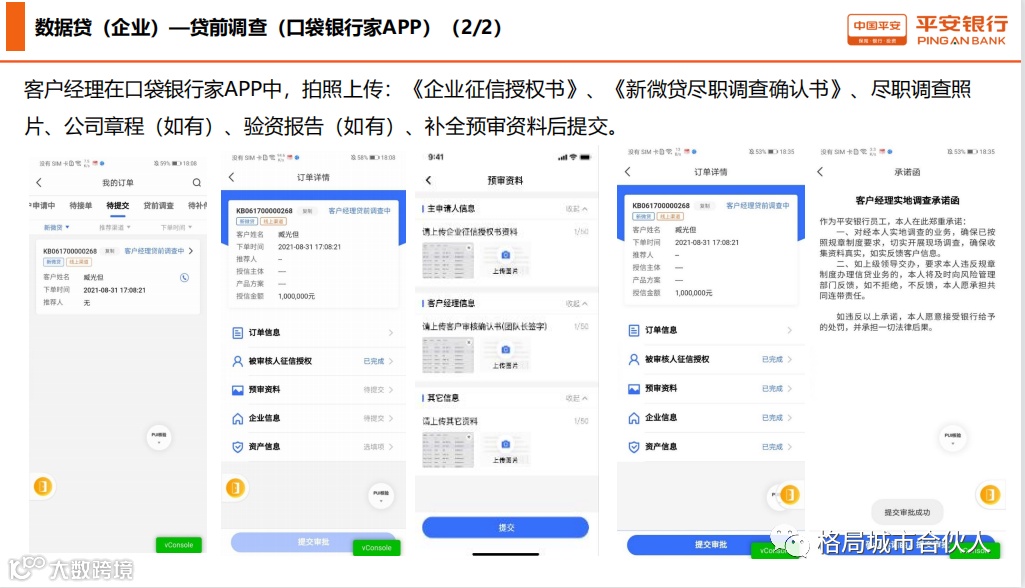The image size is (1025, 588).
Task: Tap the vConsole button on 18:08 订单详情 screen
Action: pos(377,547)
